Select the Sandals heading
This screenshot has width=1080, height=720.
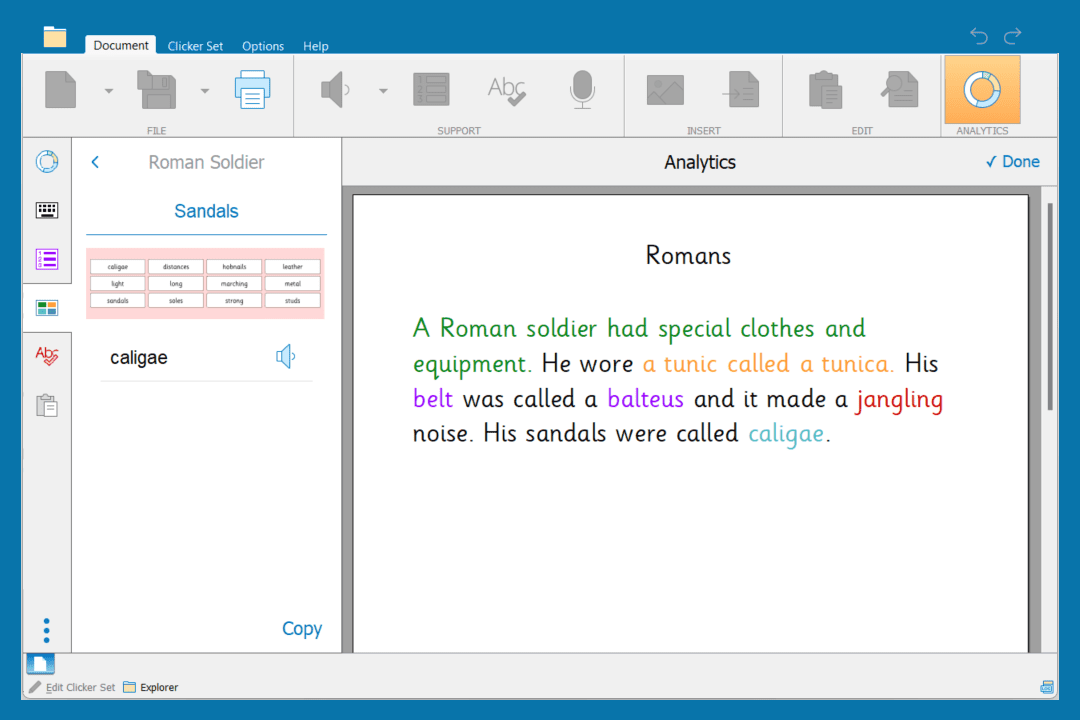point(206,211)
